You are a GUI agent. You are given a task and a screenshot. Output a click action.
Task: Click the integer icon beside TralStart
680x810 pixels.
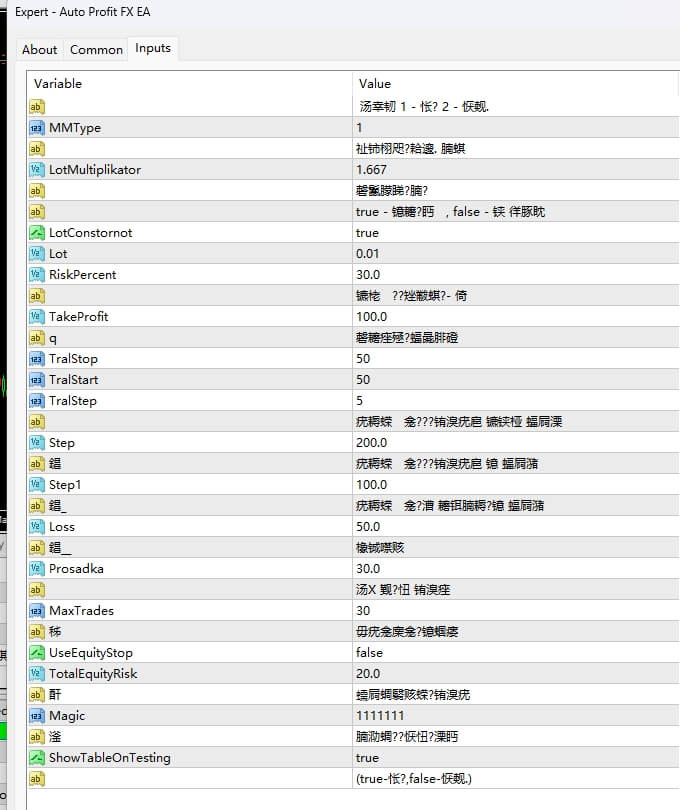(37, 380)
